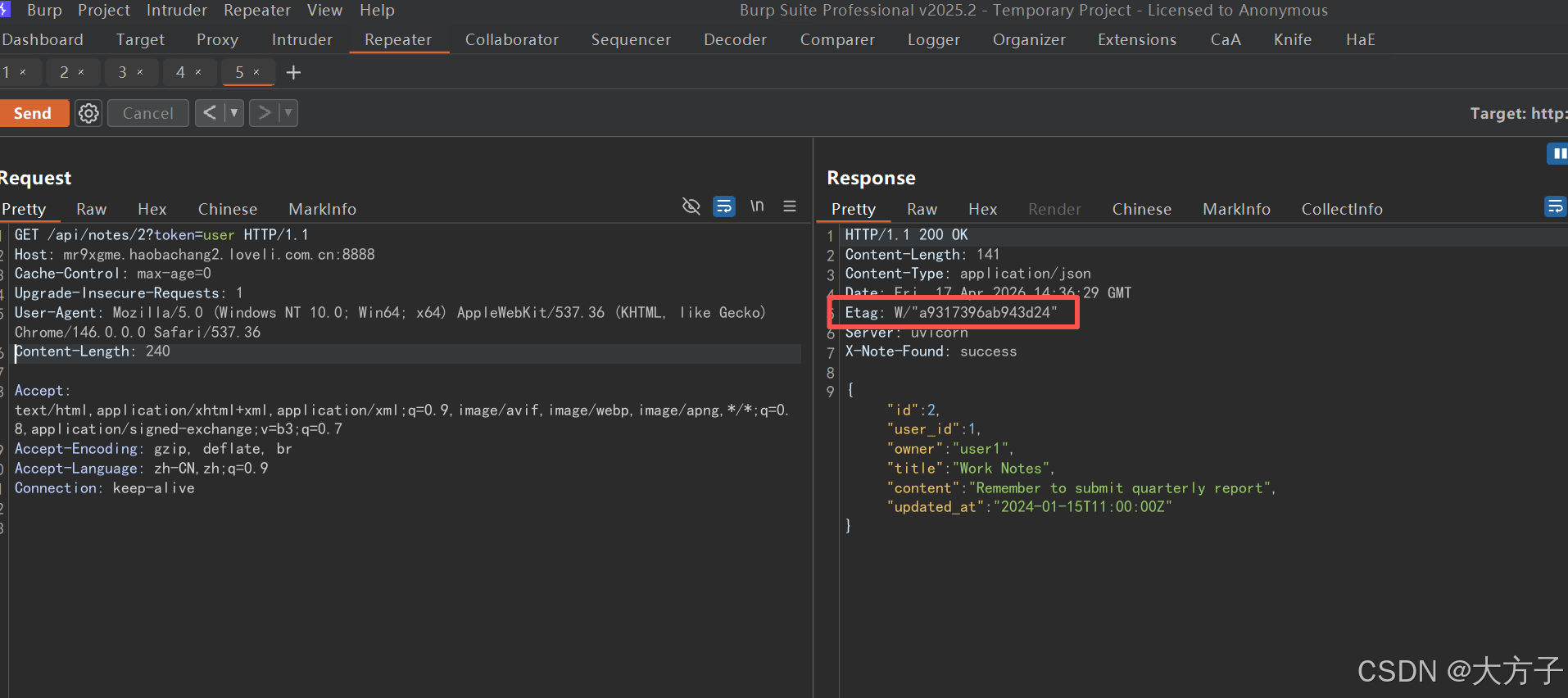Screen dimensions: 1568x698
Task: Switch to the Proxy tab
Action: [217, 39]
